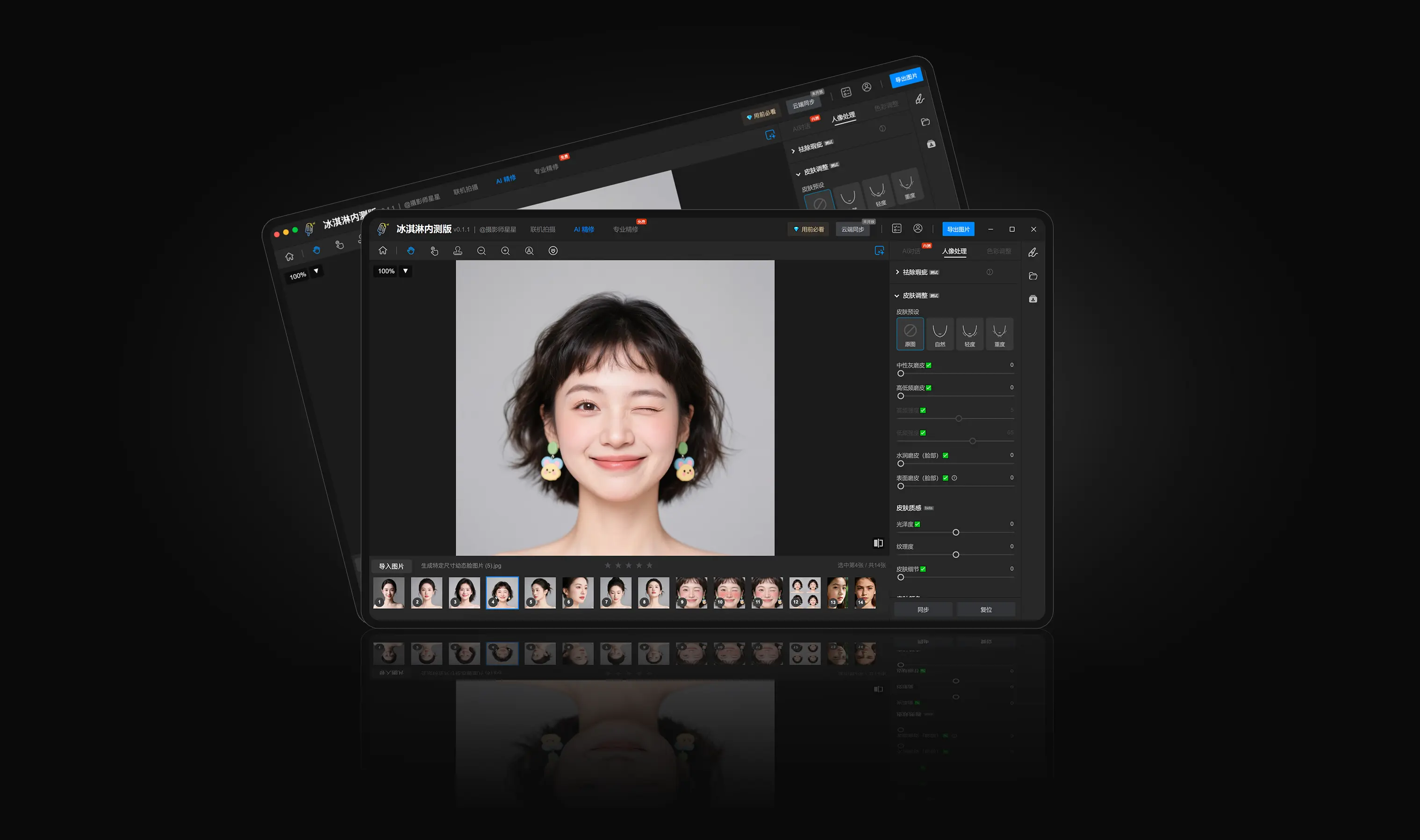Toggle the before/after compare view icon

878,543
